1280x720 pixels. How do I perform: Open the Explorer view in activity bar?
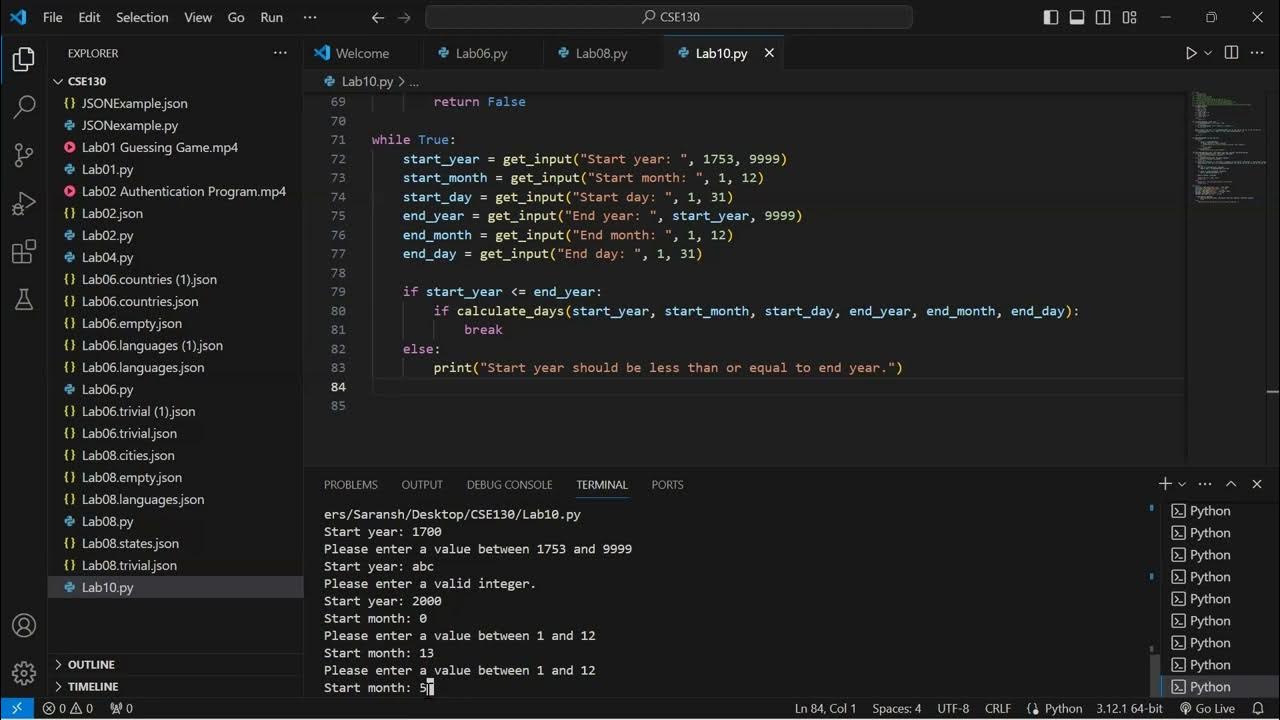24,60
